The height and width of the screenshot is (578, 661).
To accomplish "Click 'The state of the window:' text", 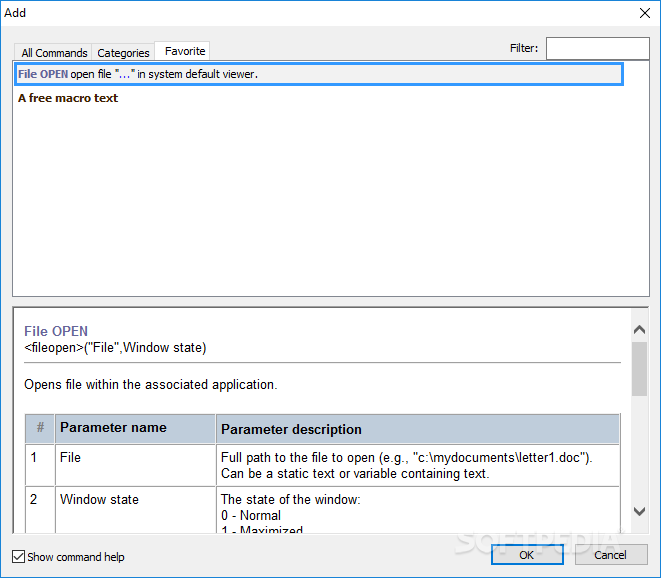I will 291,500.
